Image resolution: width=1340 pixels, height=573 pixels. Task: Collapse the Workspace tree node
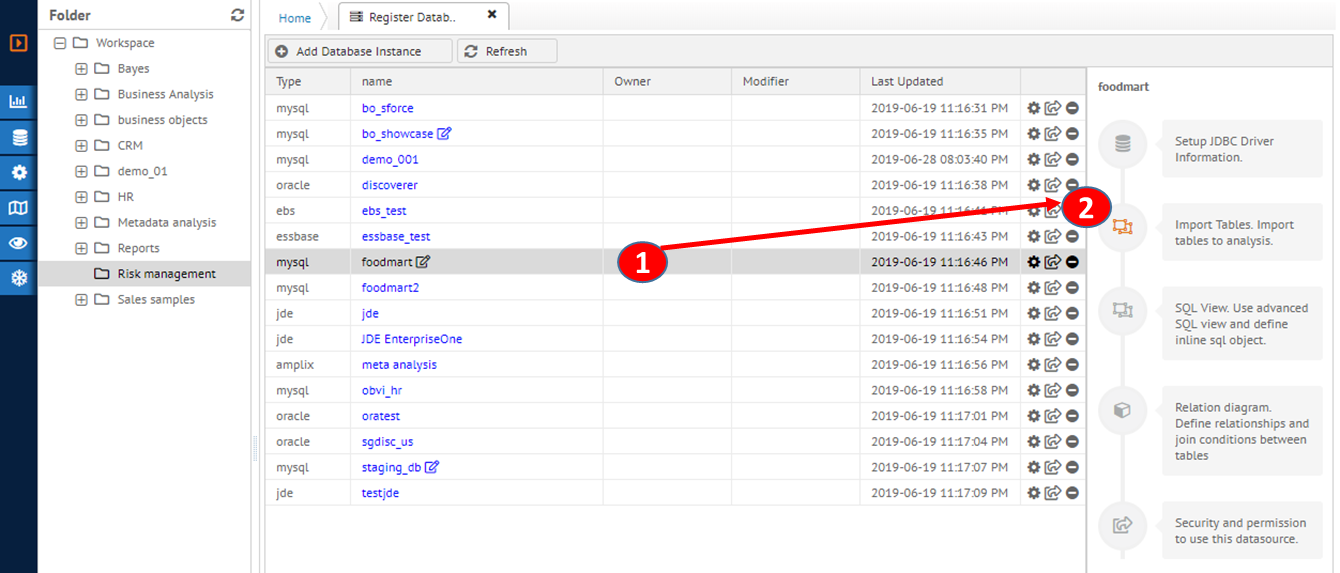[x=60, y=43]
